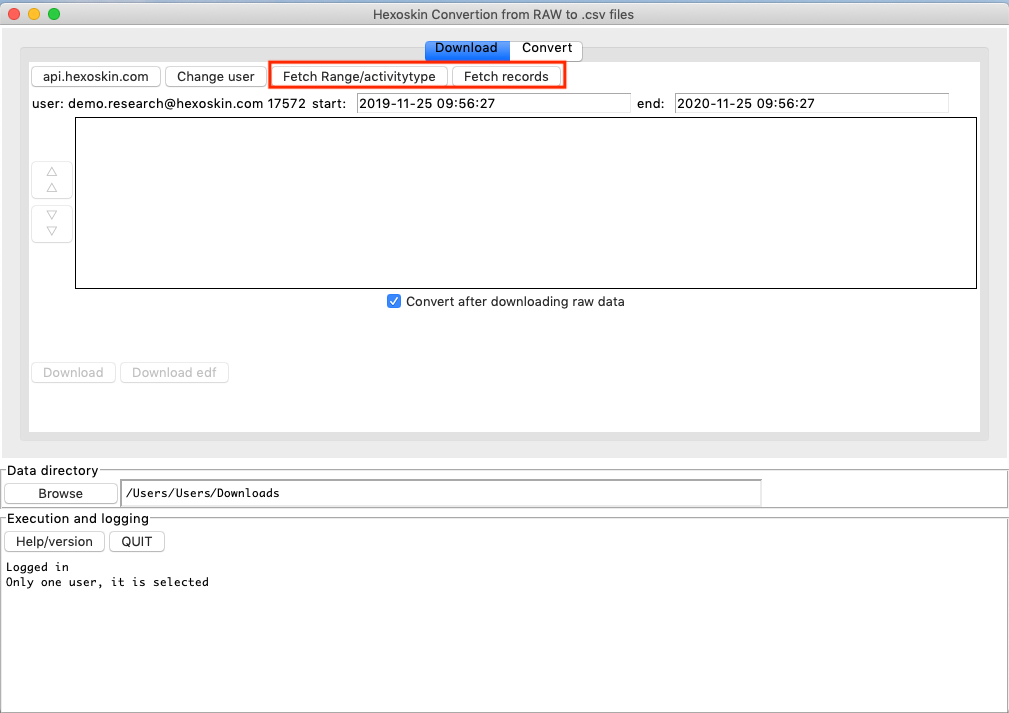Viewport: 1009px width, 713px height.
Task: Click the Fetch records button
Action: [506, 77]
